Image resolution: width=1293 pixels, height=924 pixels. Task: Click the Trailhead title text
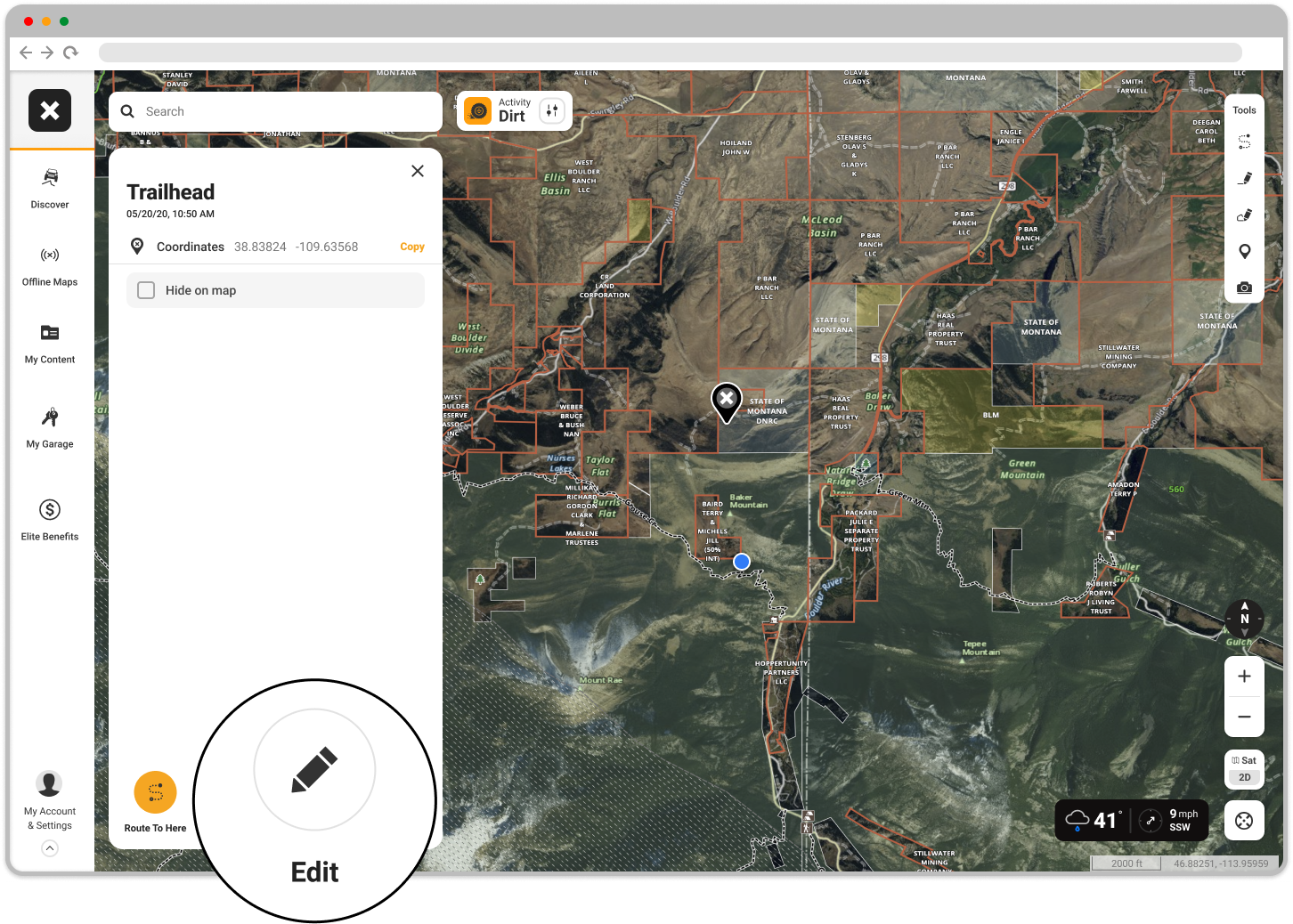pyautogui.click(x=171, y=192)
